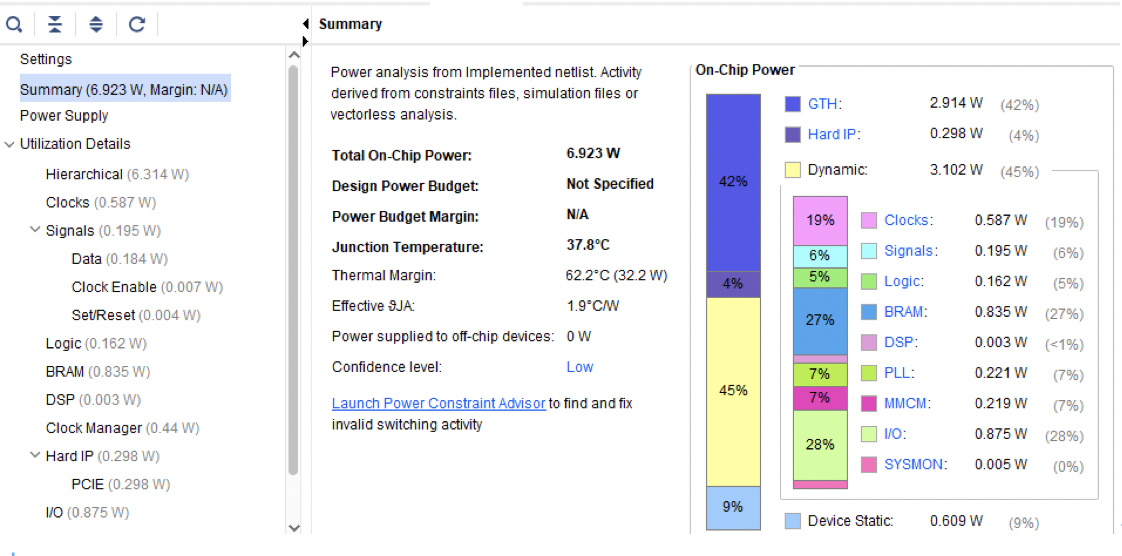This screenshot has height=556, width=1122.
Task: Select Summary (6.923 W, Margin: N/A)
Action: click(x=125, y=89)
